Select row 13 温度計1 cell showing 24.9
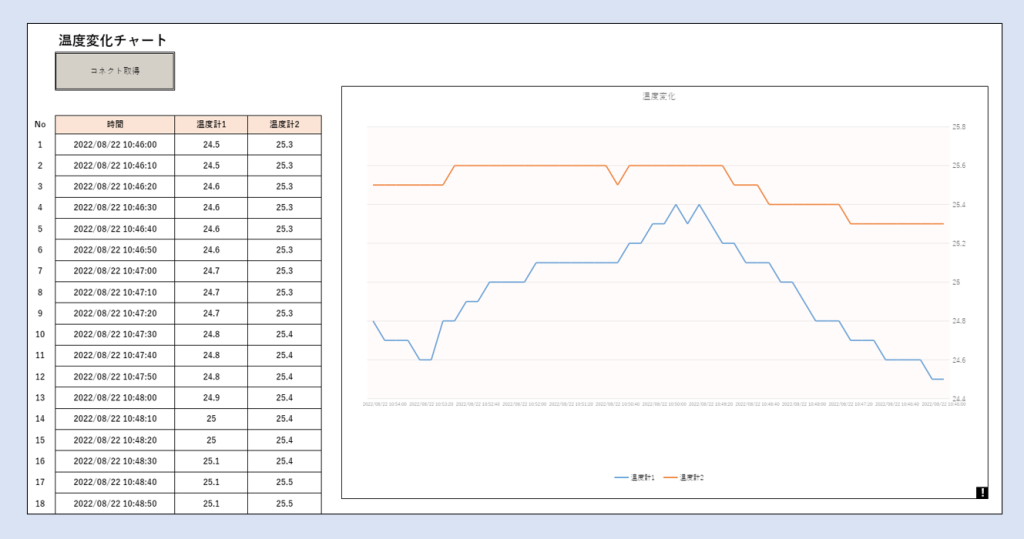 pos(211,398)
